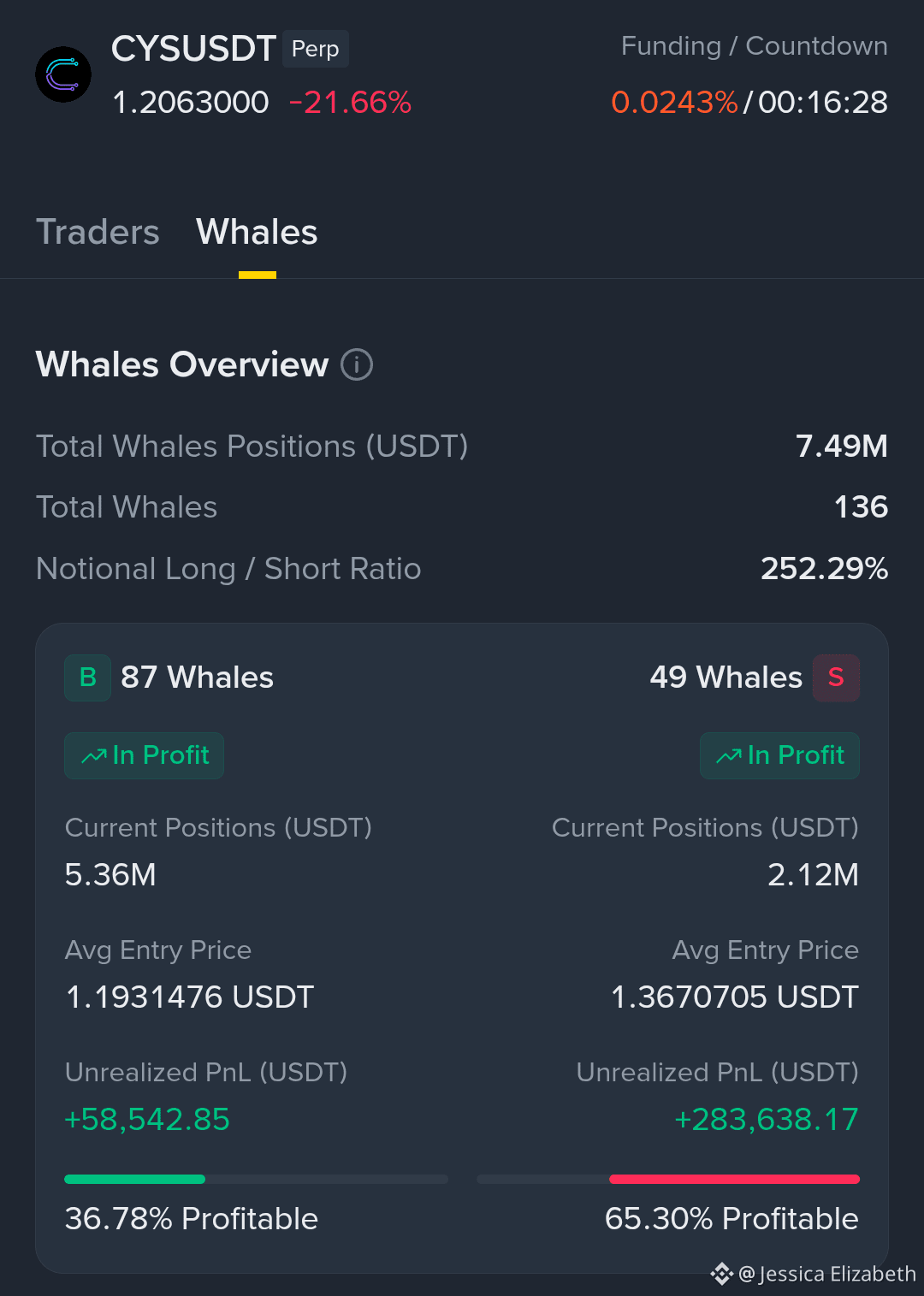Click the red S sell badge

click(x=836, y=678)
